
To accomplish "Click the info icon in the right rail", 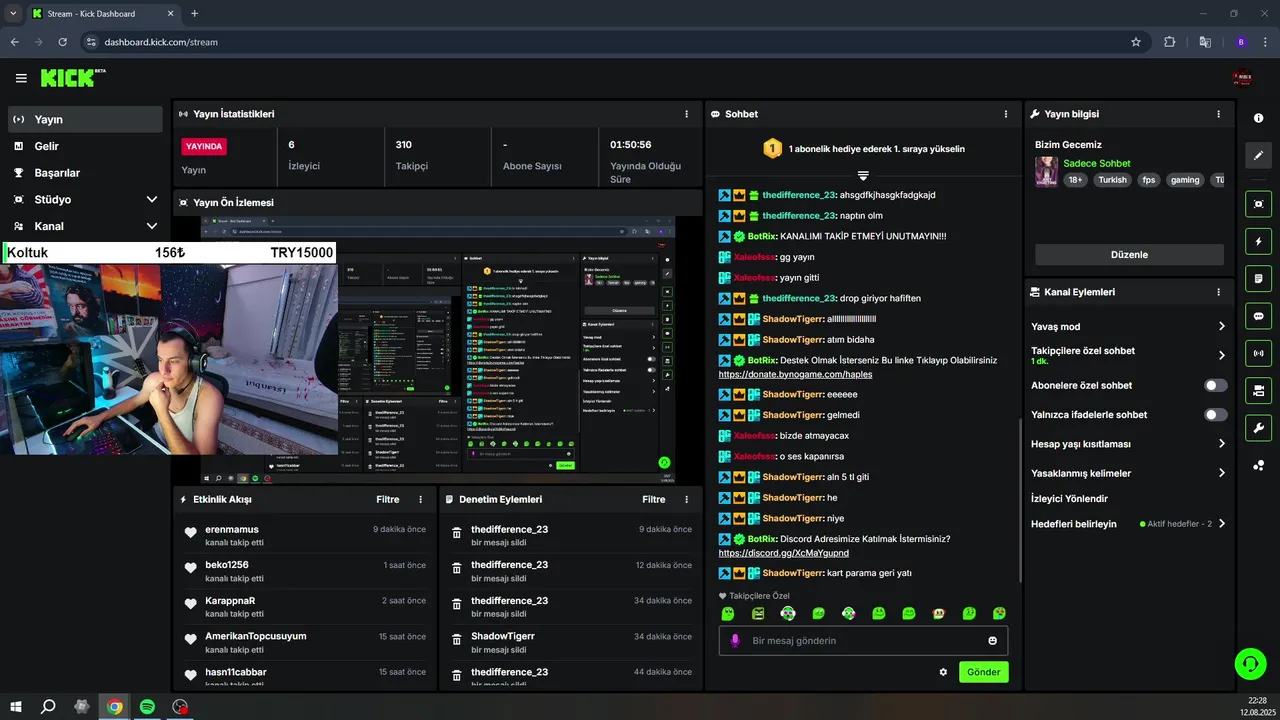I will point(1258,118).
